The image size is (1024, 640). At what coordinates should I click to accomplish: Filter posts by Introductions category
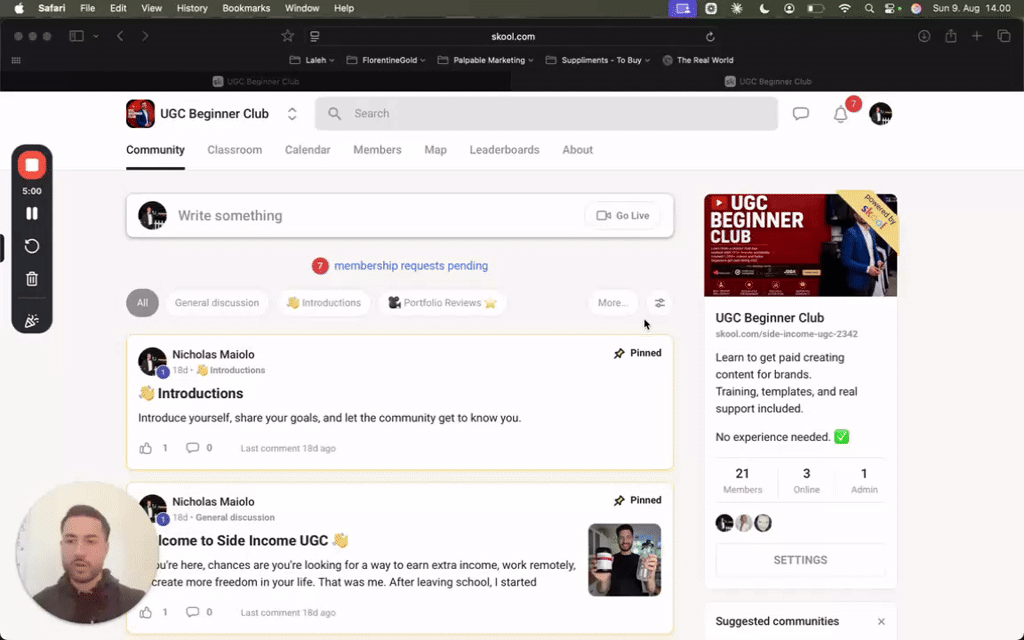click(324, 303)
